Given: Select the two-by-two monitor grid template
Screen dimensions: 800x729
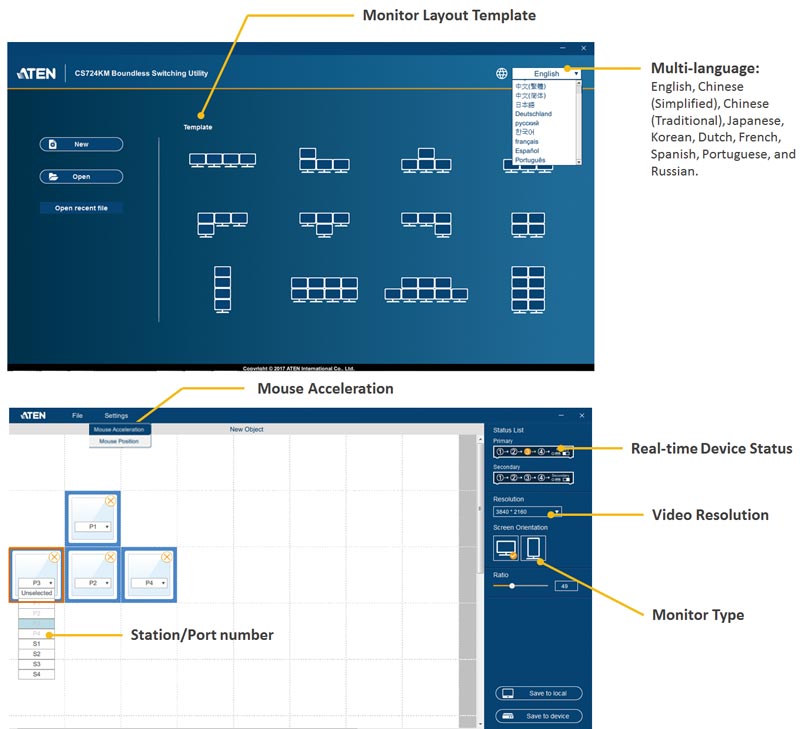Looking at the screenshot, I should [528, 225].
